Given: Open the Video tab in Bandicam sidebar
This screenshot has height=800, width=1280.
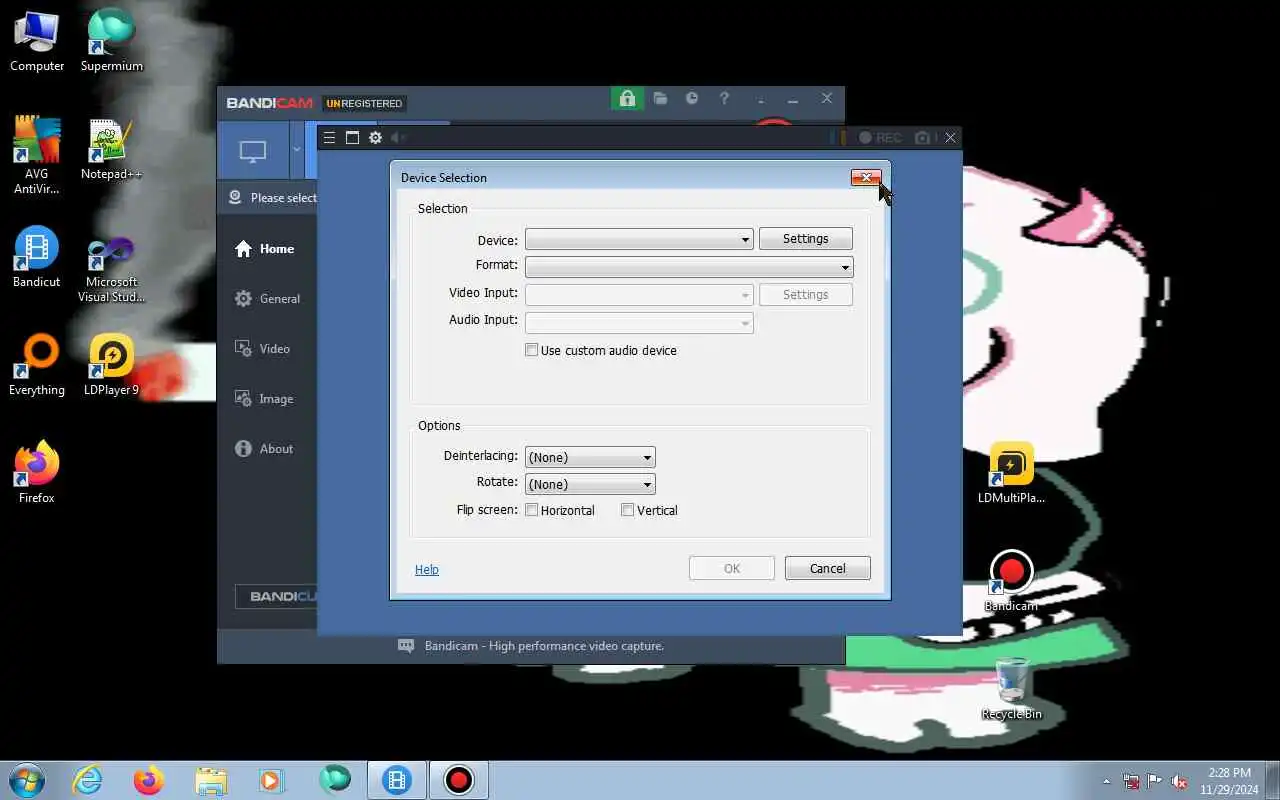Looking at the screenshot, I should [x=262, y=349].
